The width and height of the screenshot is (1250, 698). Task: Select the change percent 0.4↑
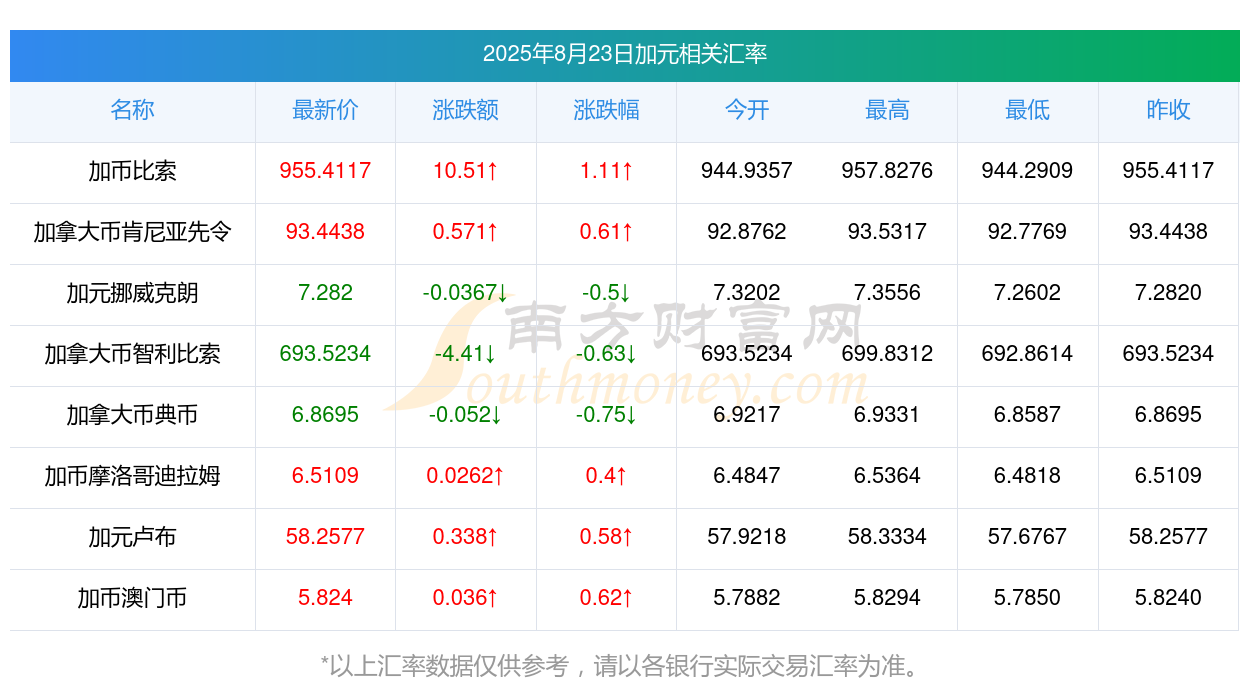pyautogui.click(x=606, y=476)
